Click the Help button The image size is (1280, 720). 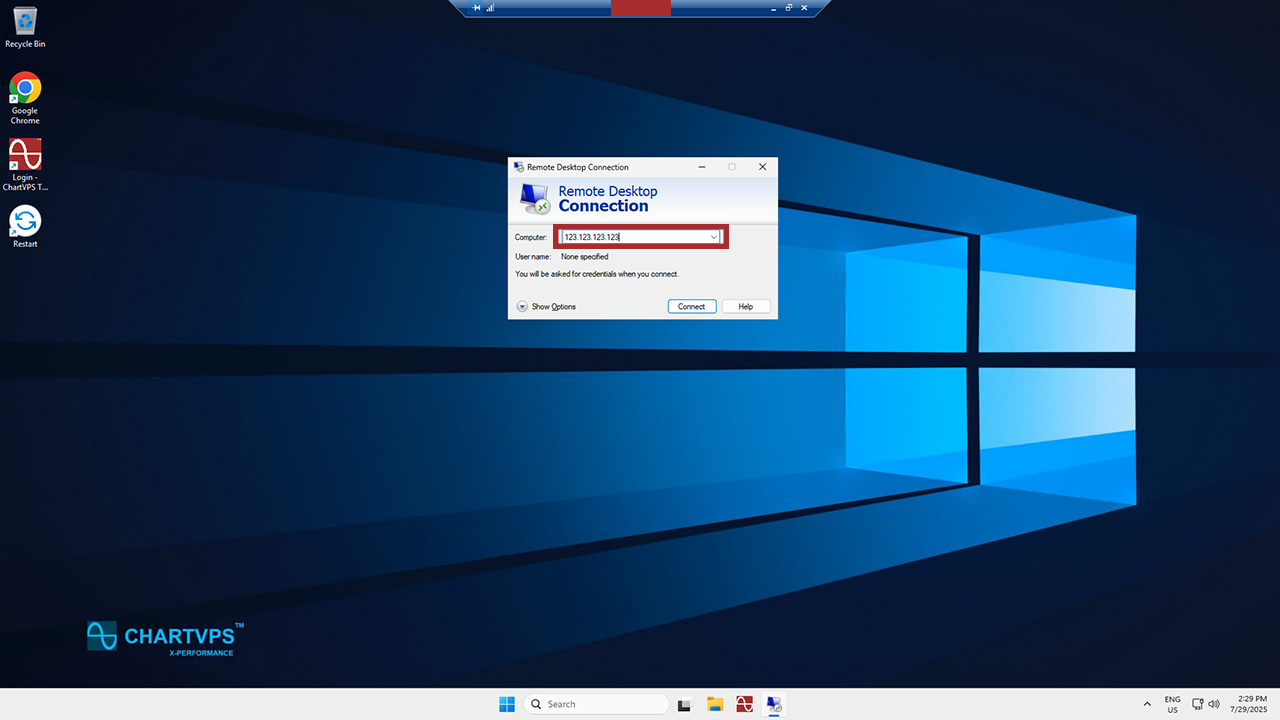[745, 307]
